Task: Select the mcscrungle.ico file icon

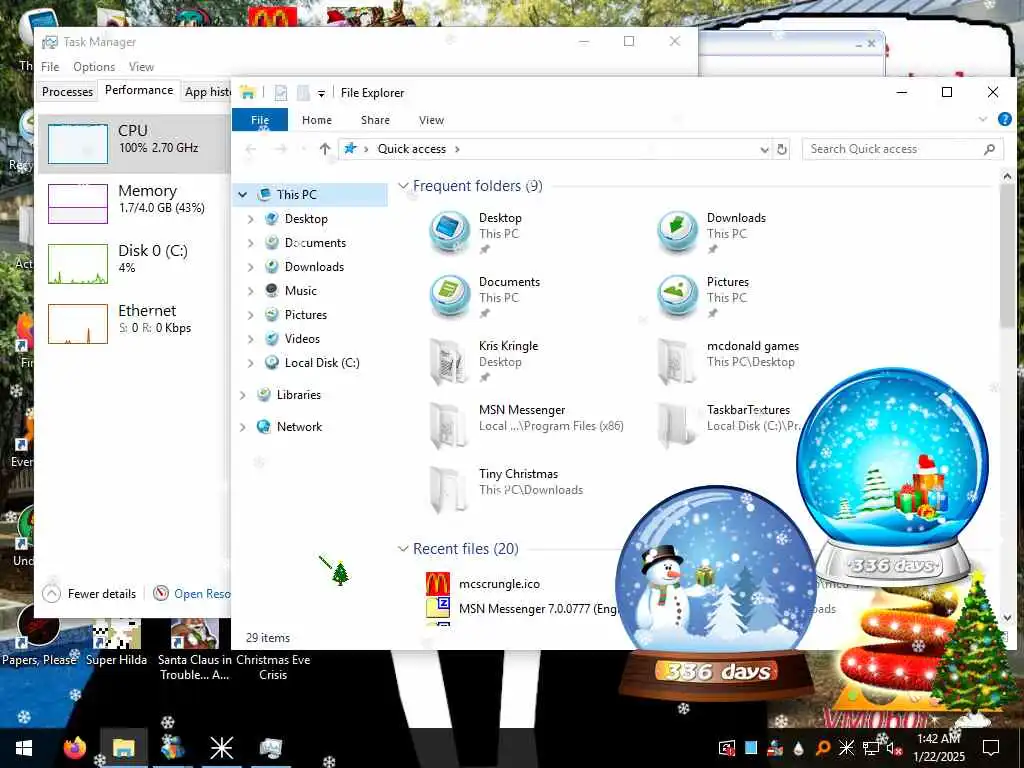Action: 438,583
